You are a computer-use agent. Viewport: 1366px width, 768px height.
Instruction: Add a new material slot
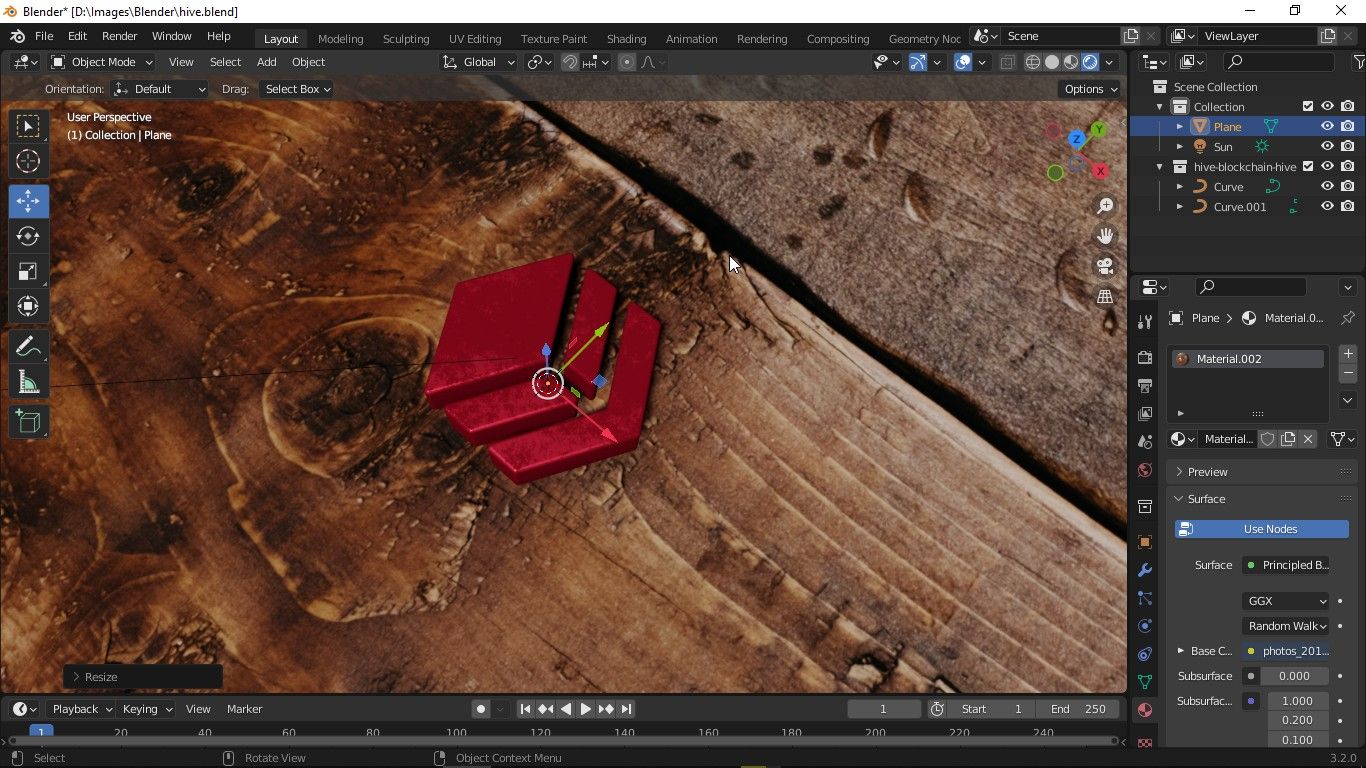[x=1348, y=354]
